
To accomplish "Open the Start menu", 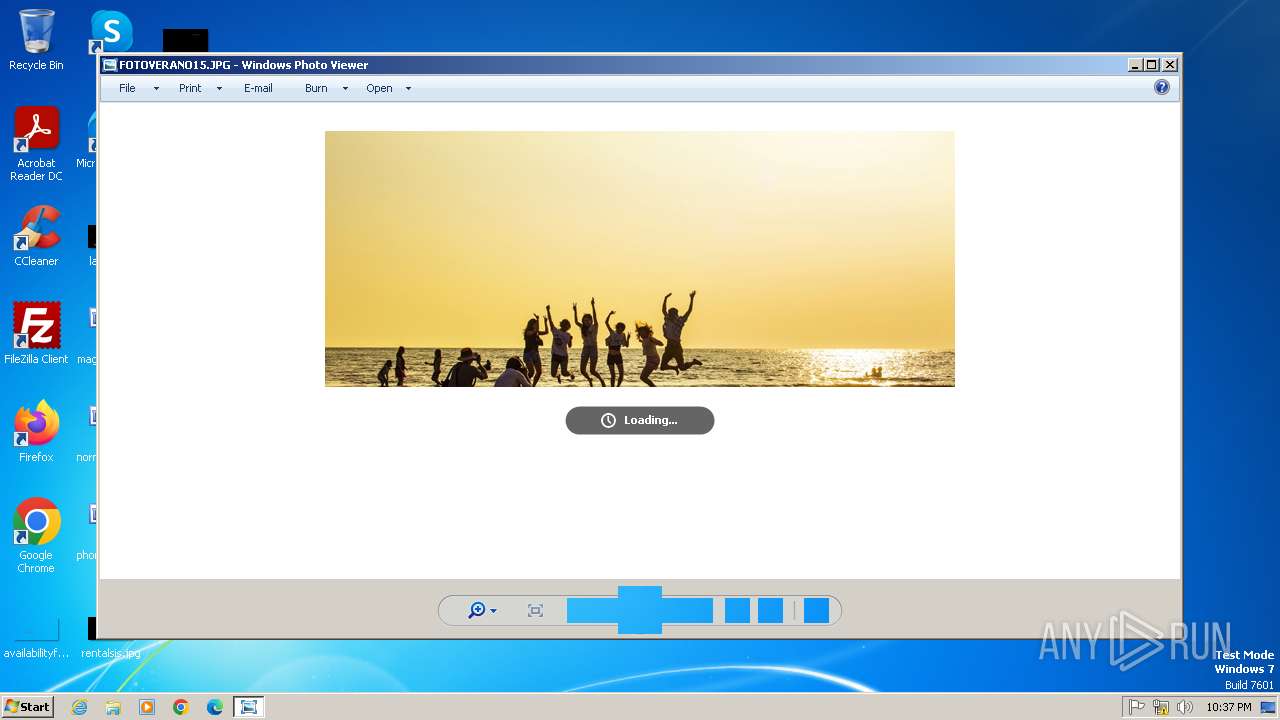I will tap(27, 706).
